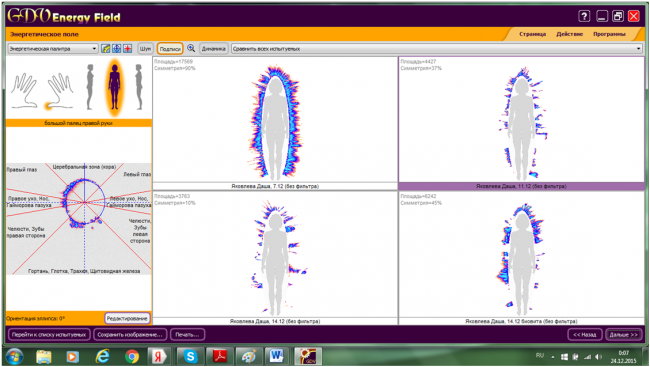Click the Гортань, Глотка, Трахея, Щитовидная железа label
This screenshot has height=367, width=650.
[84, 271]
